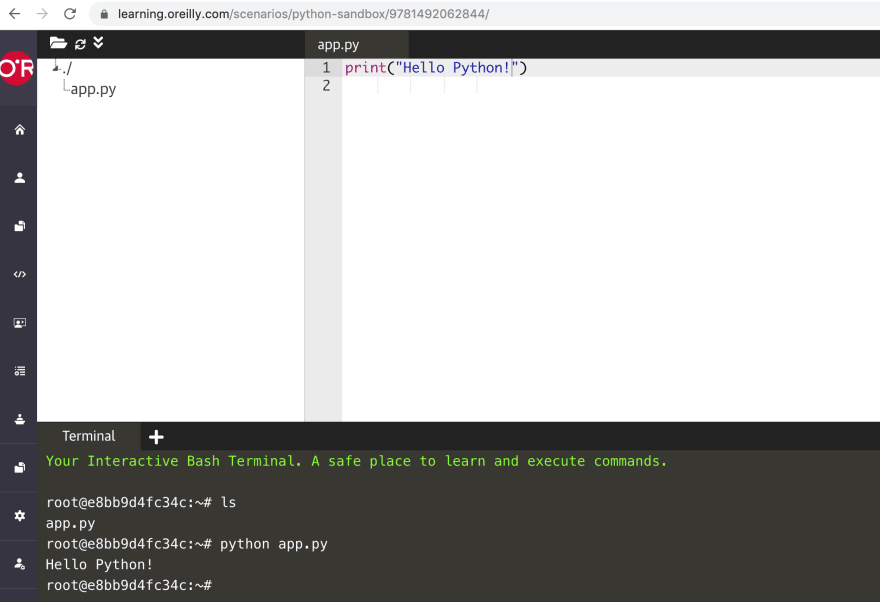Click line number 2 in gutter
The image size is (880, 602).
pyautogui.click(x=326, y=86)
